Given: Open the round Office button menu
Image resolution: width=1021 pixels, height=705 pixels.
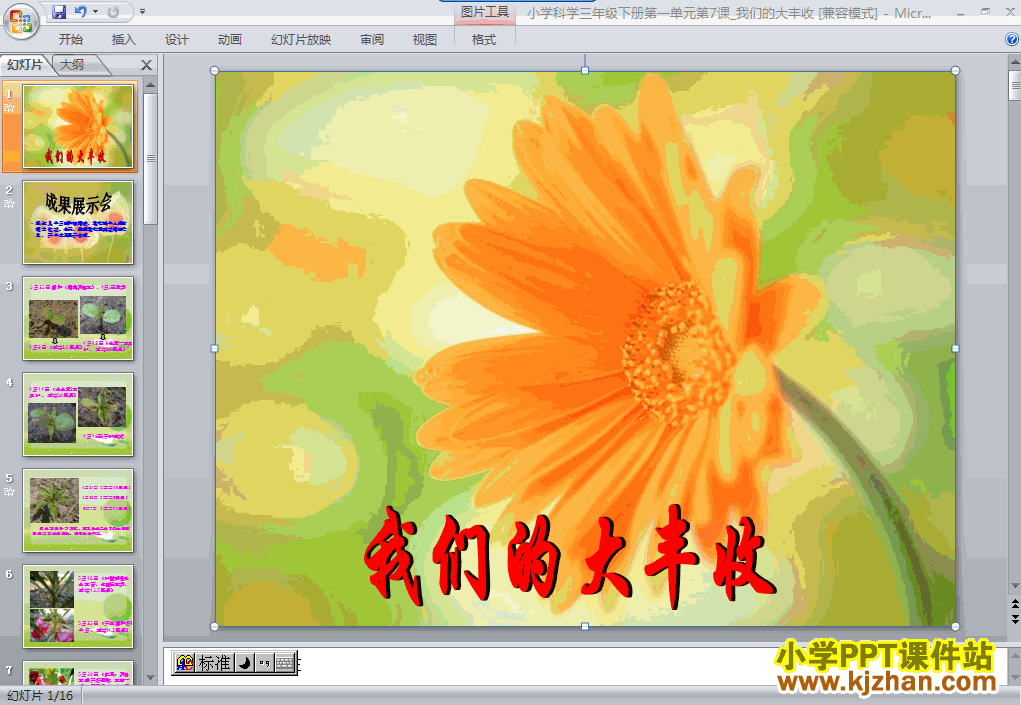Looking at the screenshot, I should tap(21, 21).
